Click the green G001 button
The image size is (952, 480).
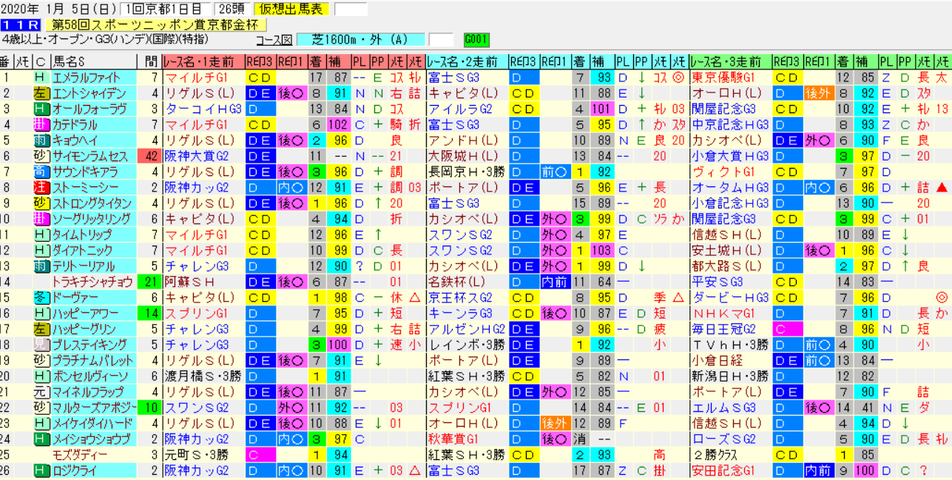pyautogui.click(x=477, y=40)
